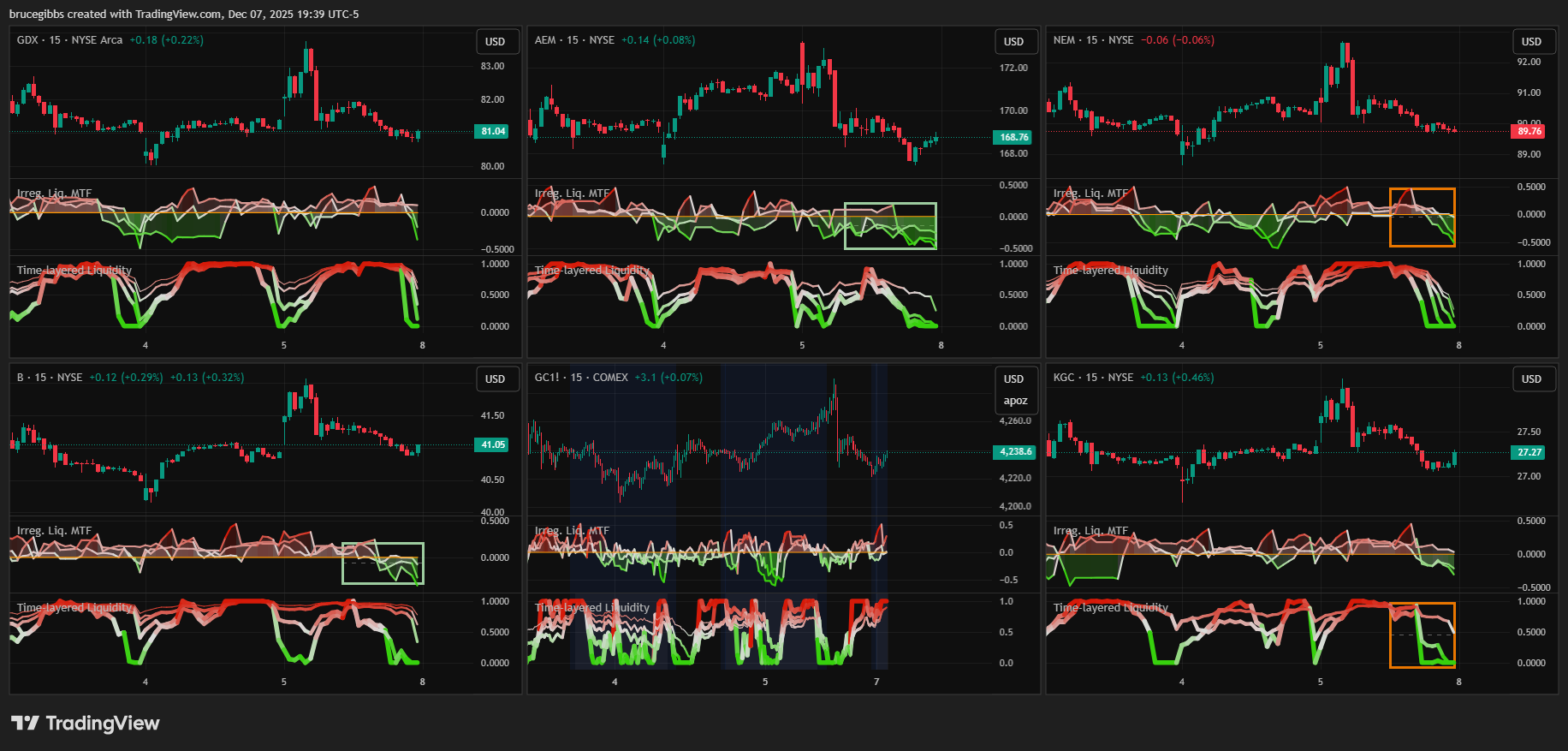Select the orange box in KGC Time-layered Liquidity
Screen dimensions: 1568x751
pos(1422,635)
